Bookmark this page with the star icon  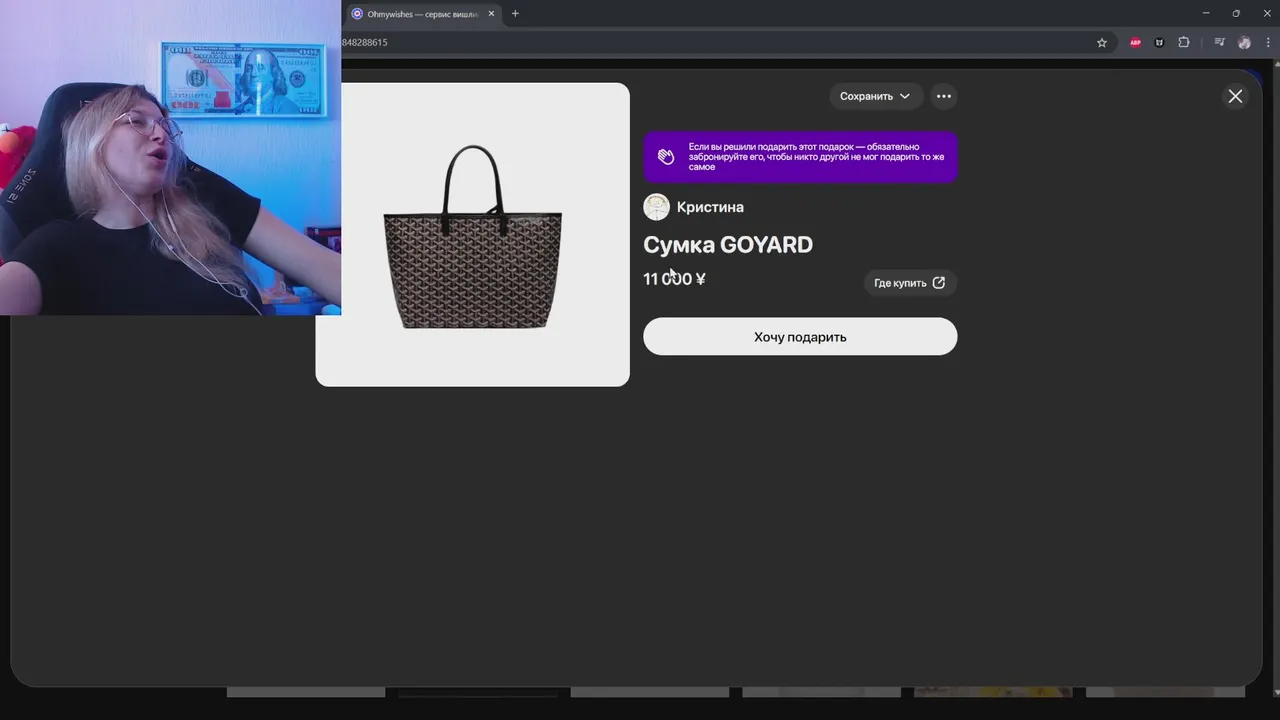[1102, 43]
